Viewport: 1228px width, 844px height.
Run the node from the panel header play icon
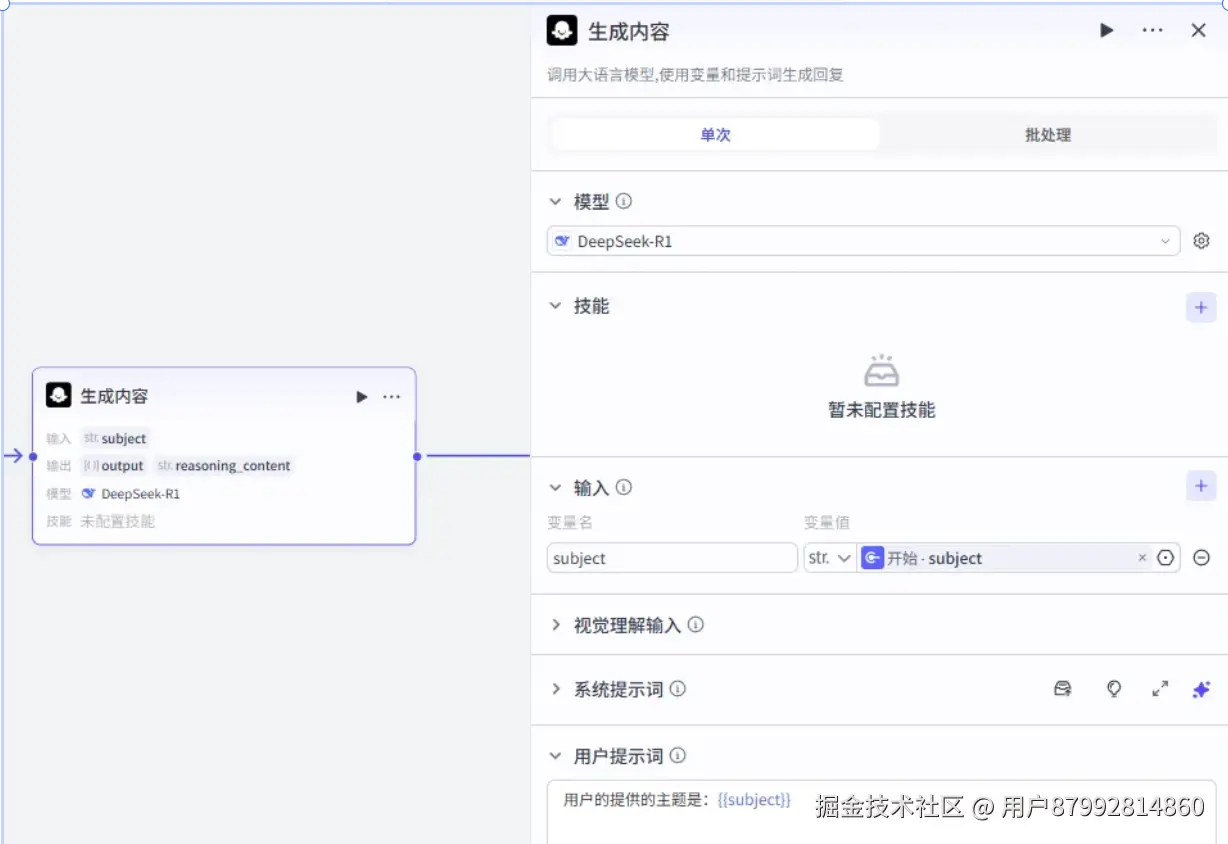(x=1107, y=31)
